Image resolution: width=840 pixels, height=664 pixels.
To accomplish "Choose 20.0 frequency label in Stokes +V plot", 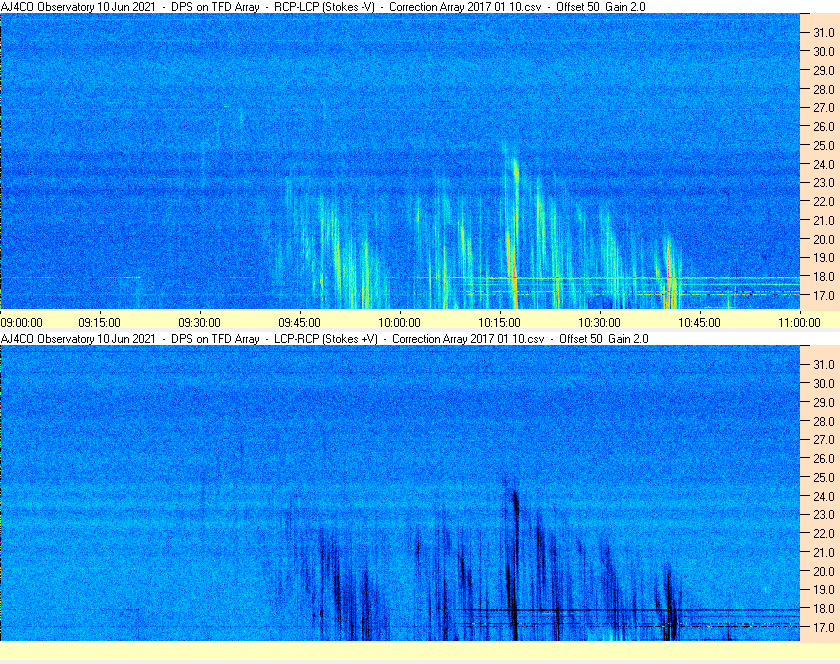I will (824, 571).
